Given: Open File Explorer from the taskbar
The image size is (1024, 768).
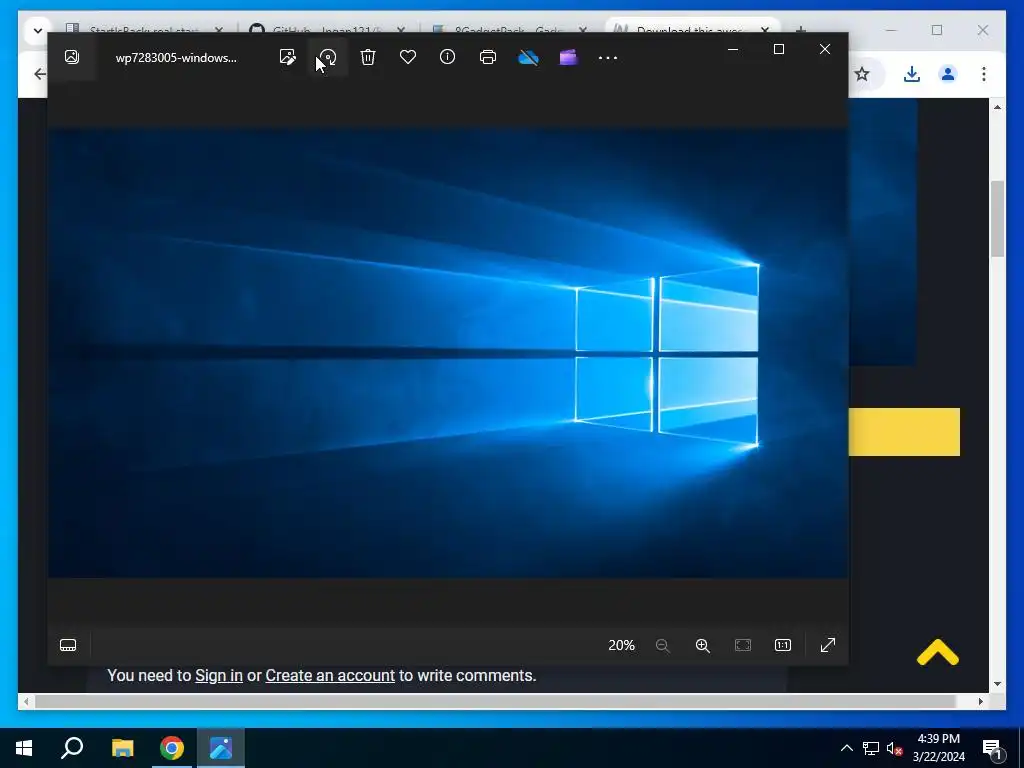Looking at the screenshot, I should coord(122,748).
